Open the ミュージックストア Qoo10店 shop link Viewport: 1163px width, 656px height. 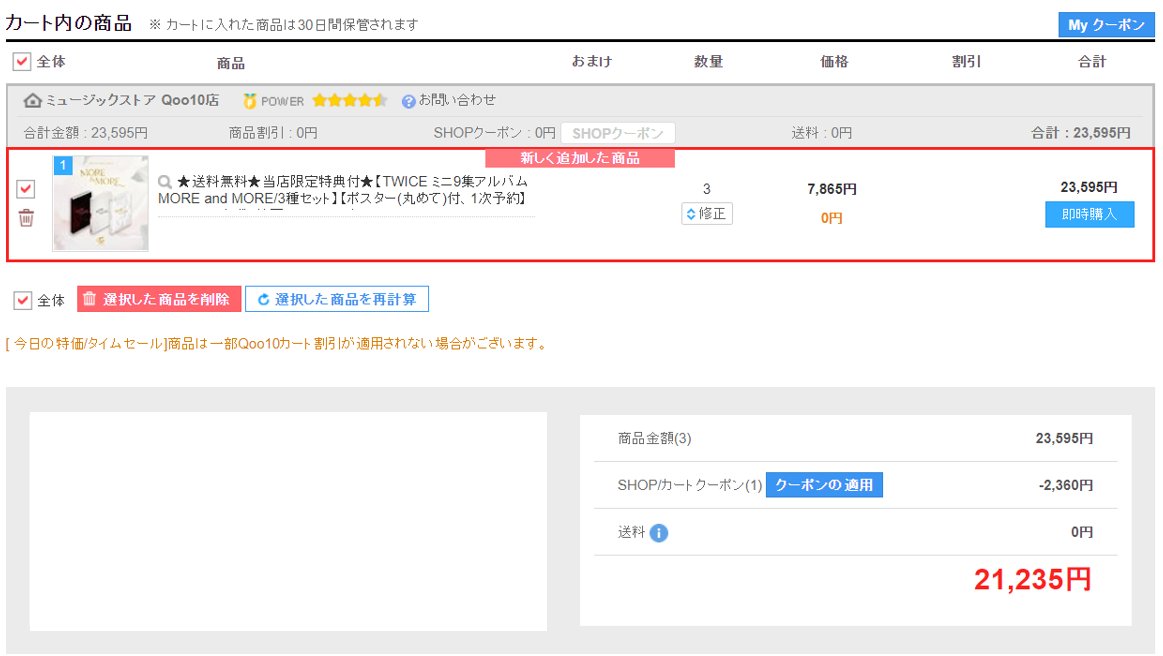point(132,100)
